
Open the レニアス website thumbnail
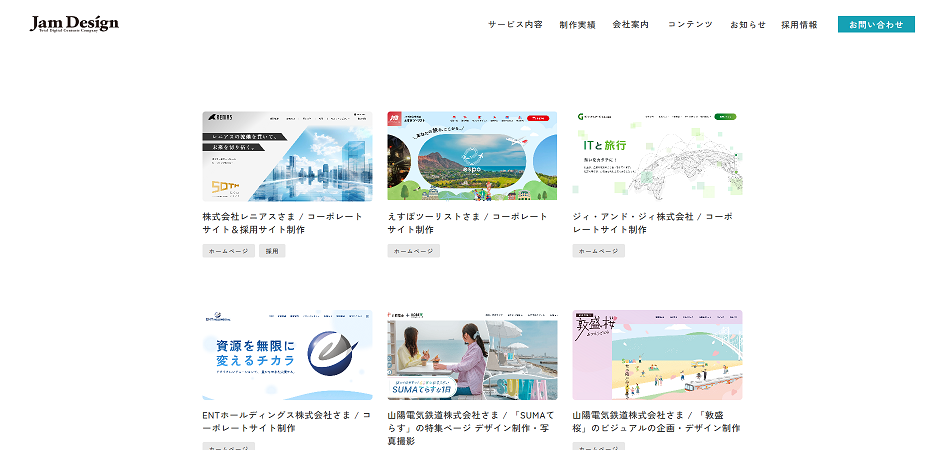287,156
